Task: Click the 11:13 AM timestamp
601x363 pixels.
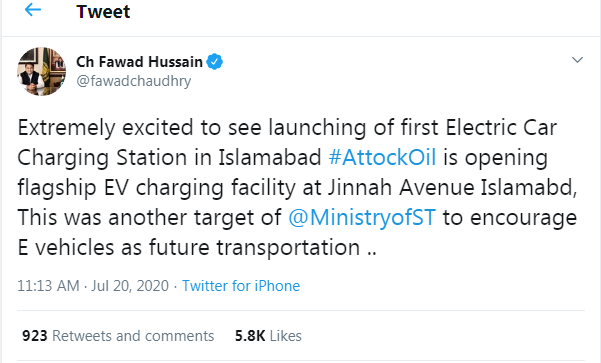Action: click(48, 286)
